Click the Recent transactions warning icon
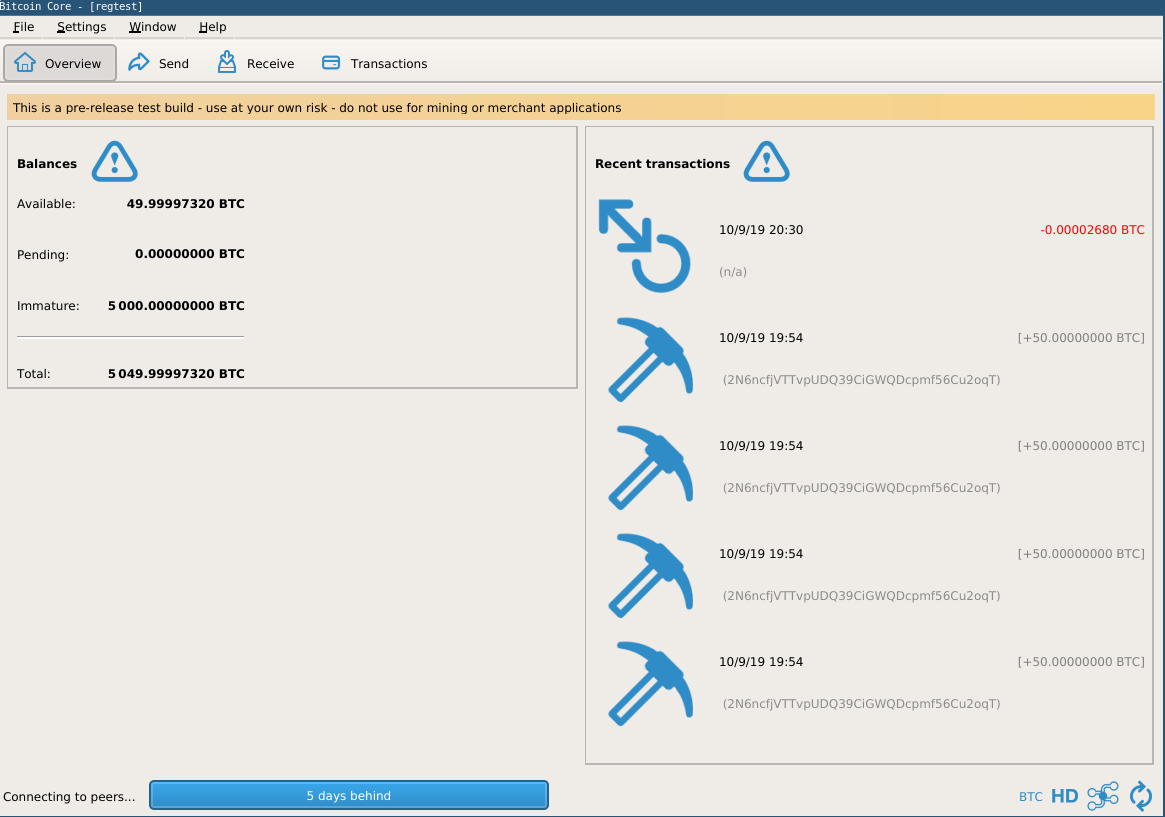1165x817 pixels. (x=767, y=162)
